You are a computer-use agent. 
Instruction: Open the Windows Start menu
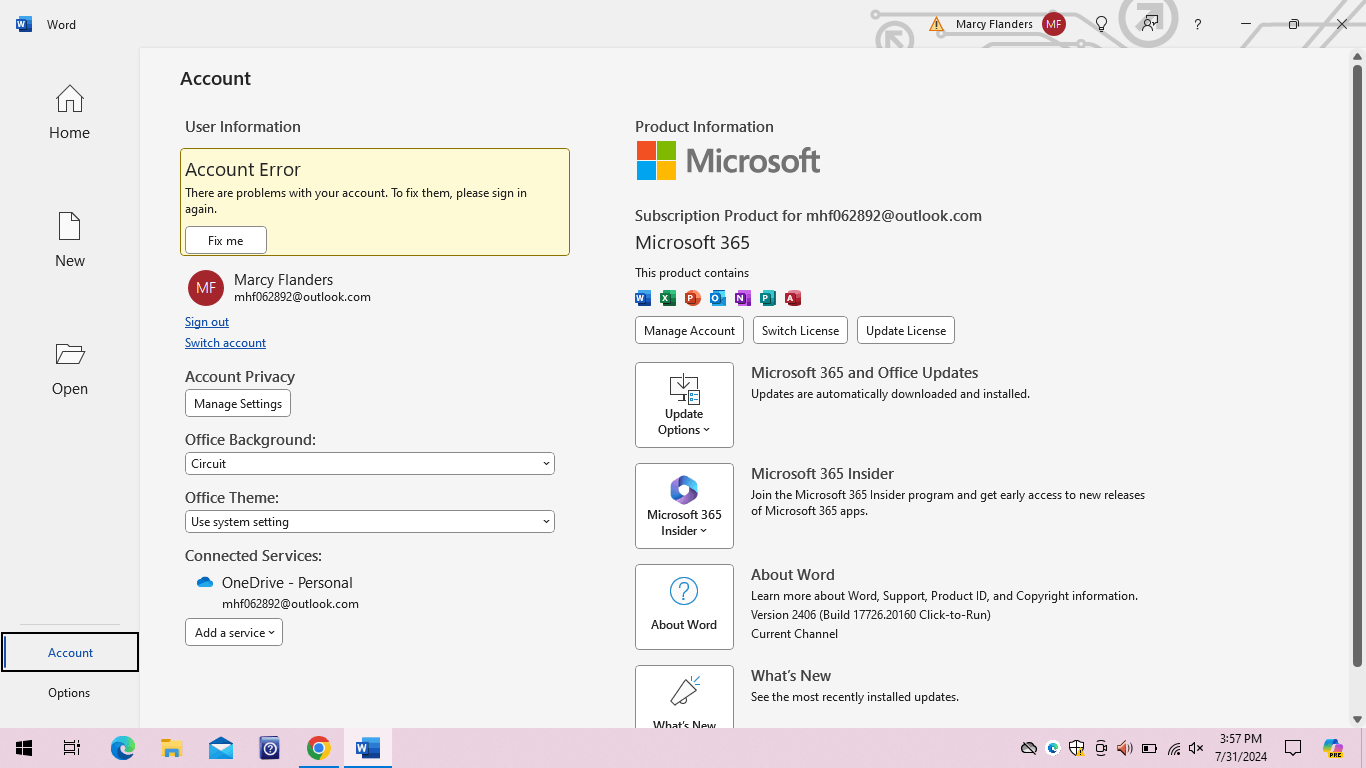[24, 748]
